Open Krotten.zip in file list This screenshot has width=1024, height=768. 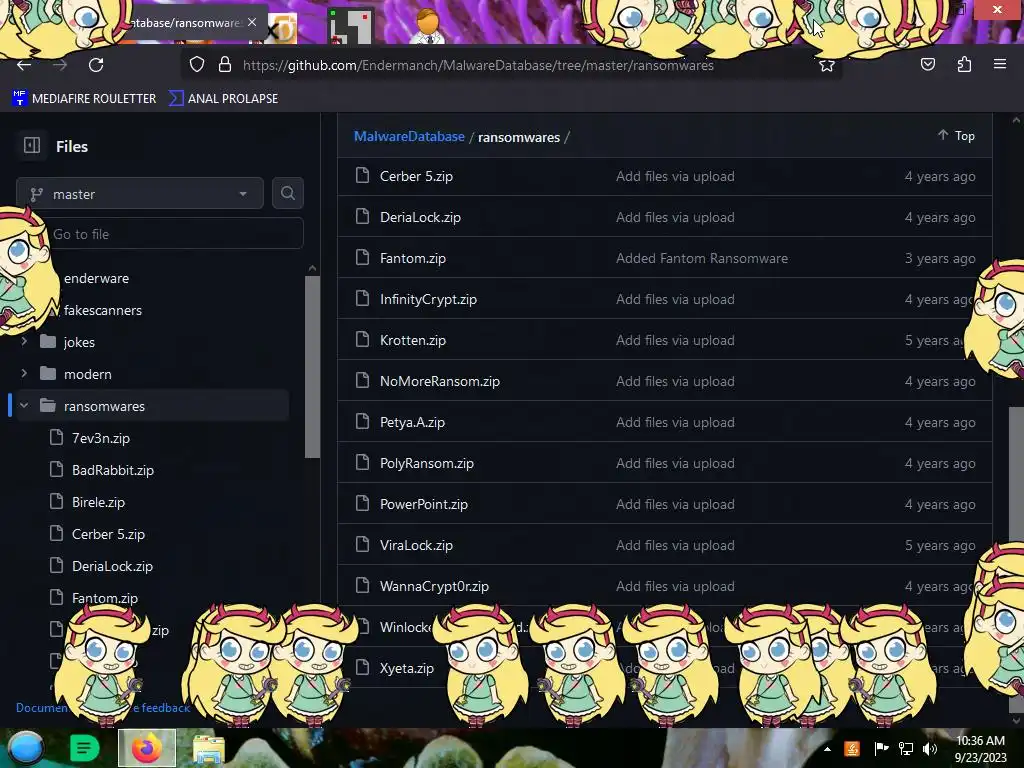[x=413, y=340]
